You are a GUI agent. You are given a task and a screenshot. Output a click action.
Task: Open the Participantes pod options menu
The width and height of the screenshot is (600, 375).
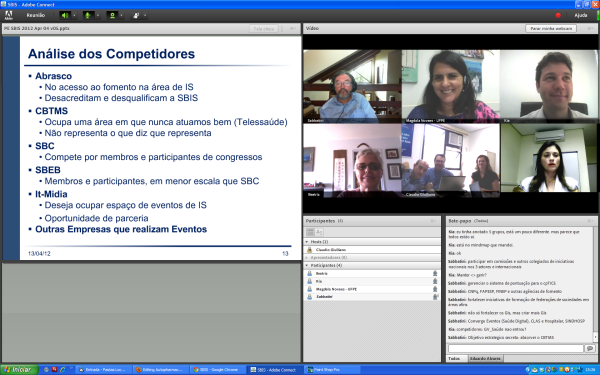point(433,221)
